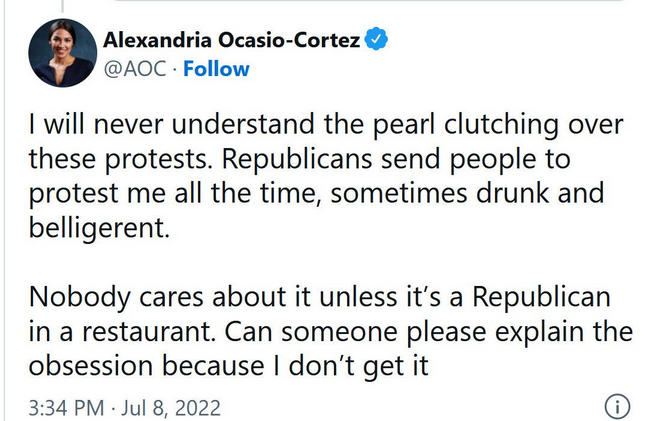This screenshot has width=656, height=421.
Task: Click the Twitter info circle icon
Action: (617, 407)
